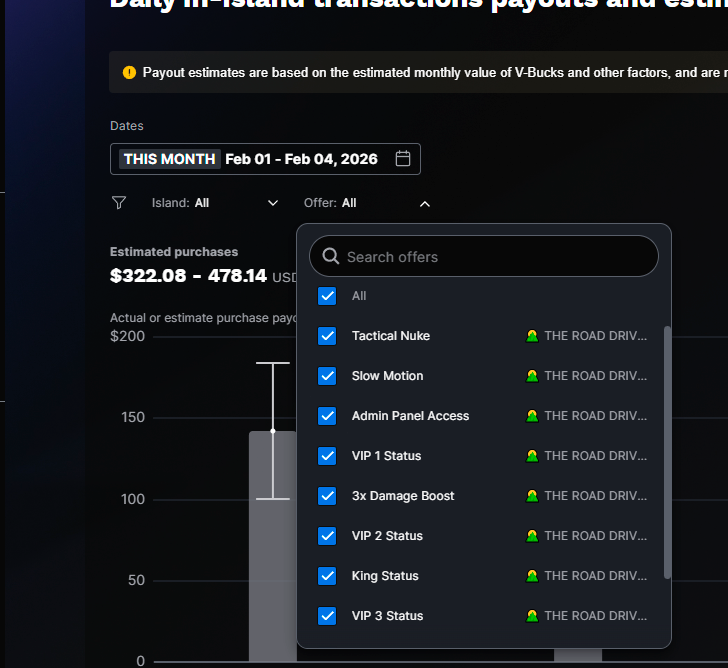
Task: Toggle the Slow Motion checkbox
Action: (327, 376)
